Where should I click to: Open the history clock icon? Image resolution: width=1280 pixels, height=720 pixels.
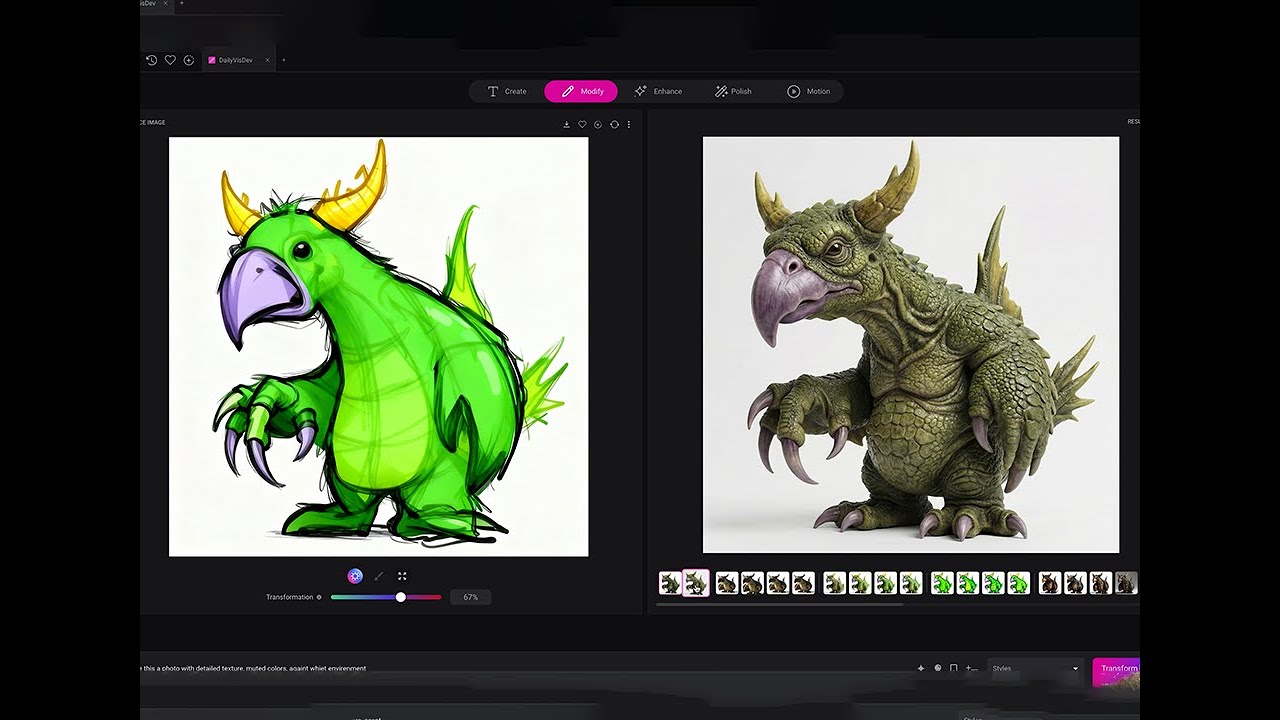pos(152,60)
